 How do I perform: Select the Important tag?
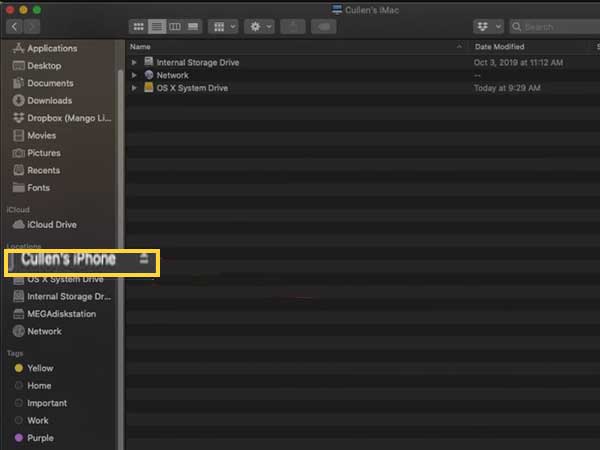pyautogui.click(x=41, y=403)
